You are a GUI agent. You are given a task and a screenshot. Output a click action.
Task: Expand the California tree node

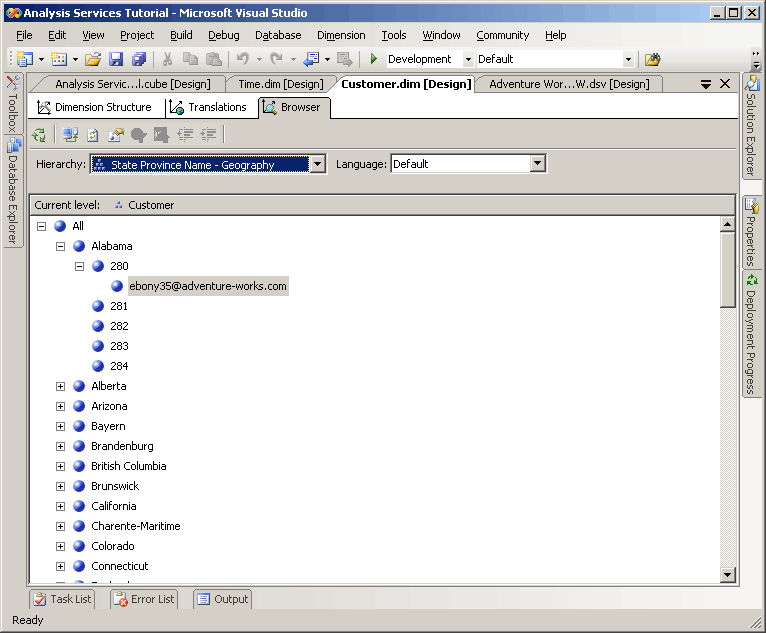tap(61, 506)
